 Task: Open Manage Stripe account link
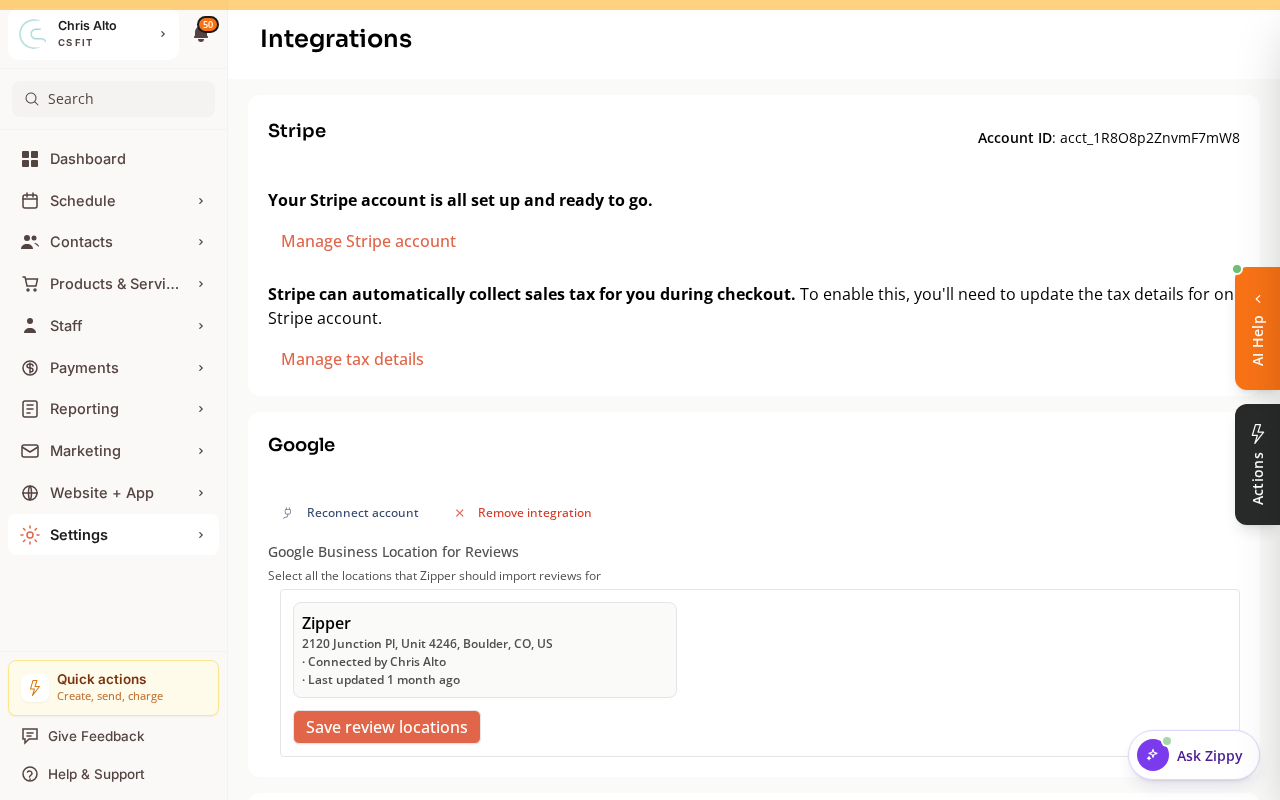click(x=368, y=241)
